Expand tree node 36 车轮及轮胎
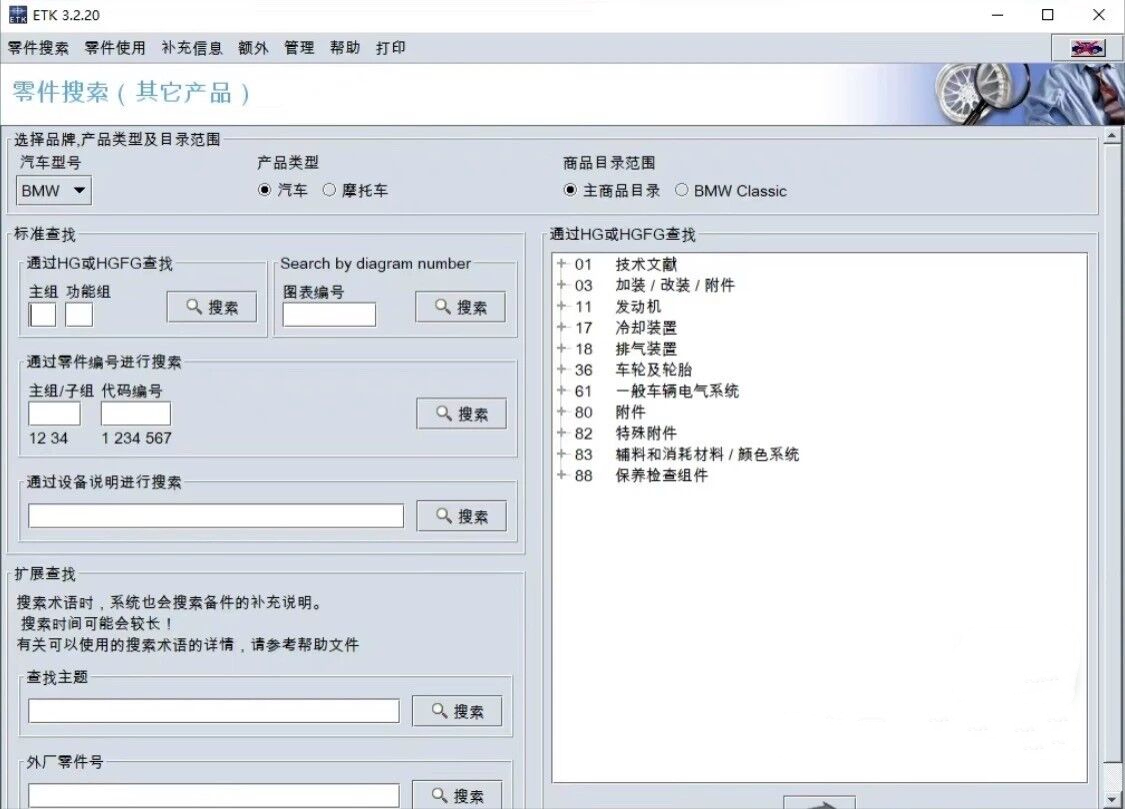1125x809 pixels. point(562,369)
